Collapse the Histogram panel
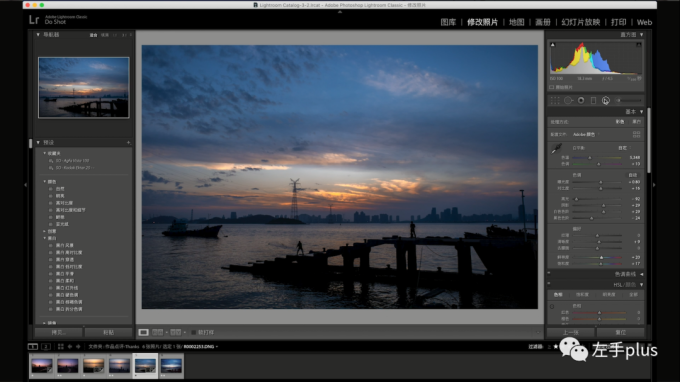680x382 pixels. click(x=641, y=35)
